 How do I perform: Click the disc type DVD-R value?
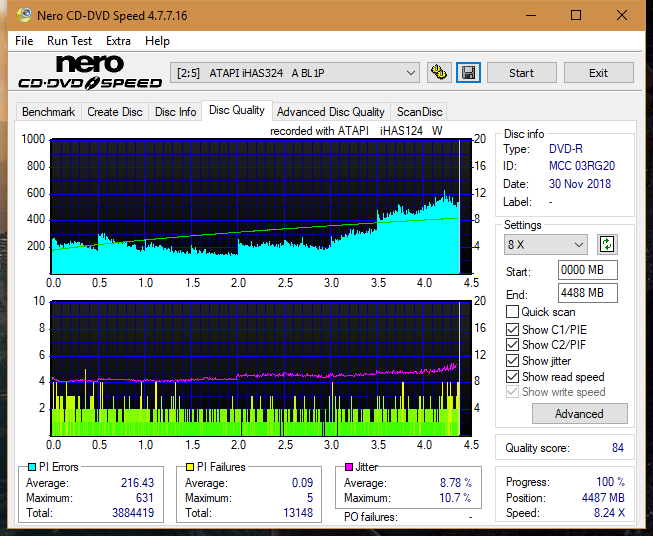566,149
